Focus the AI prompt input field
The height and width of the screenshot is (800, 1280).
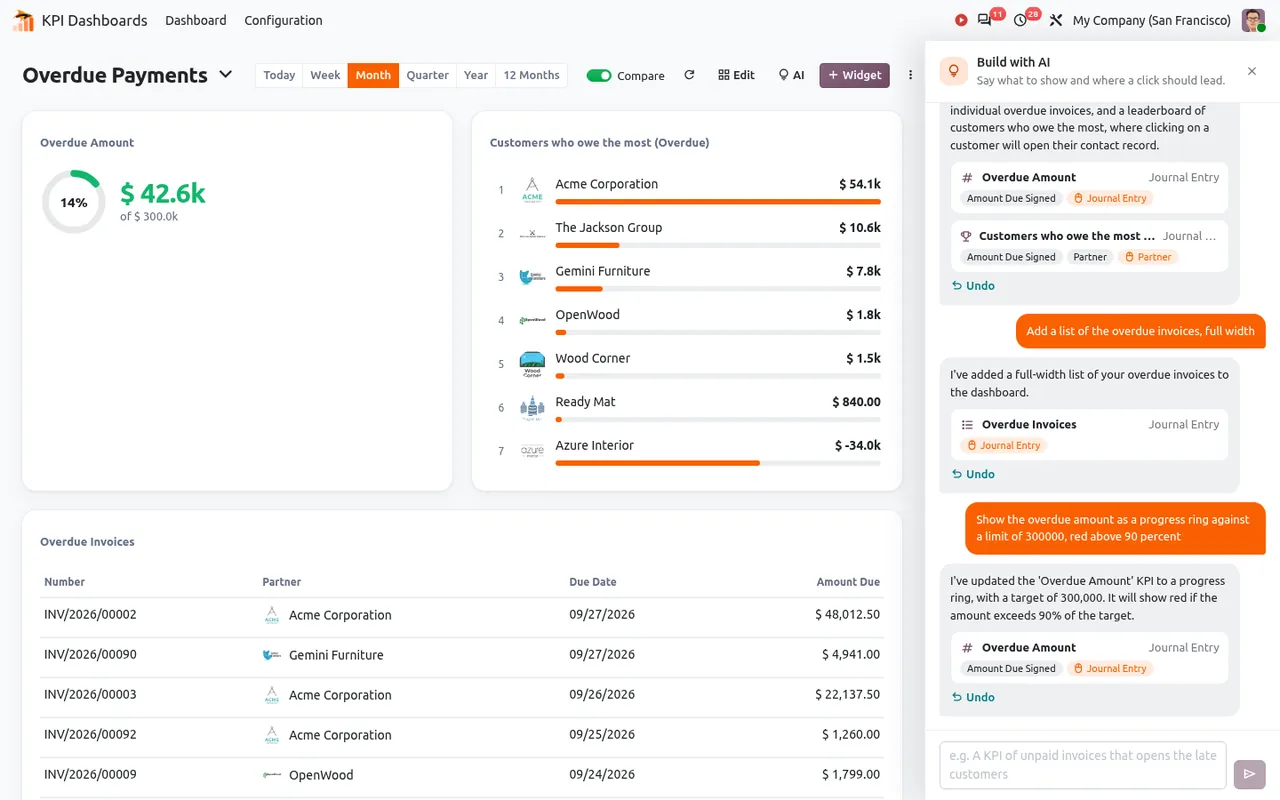pyautogui.click(x=1083, y=765)
